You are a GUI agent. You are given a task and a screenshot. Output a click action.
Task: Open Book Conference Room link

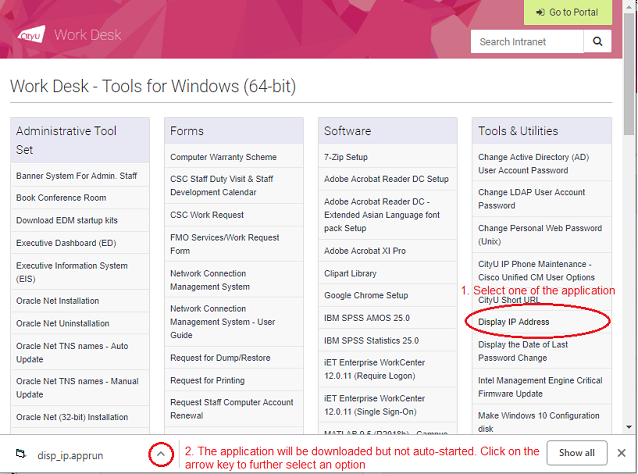click(x=61, y=198)
